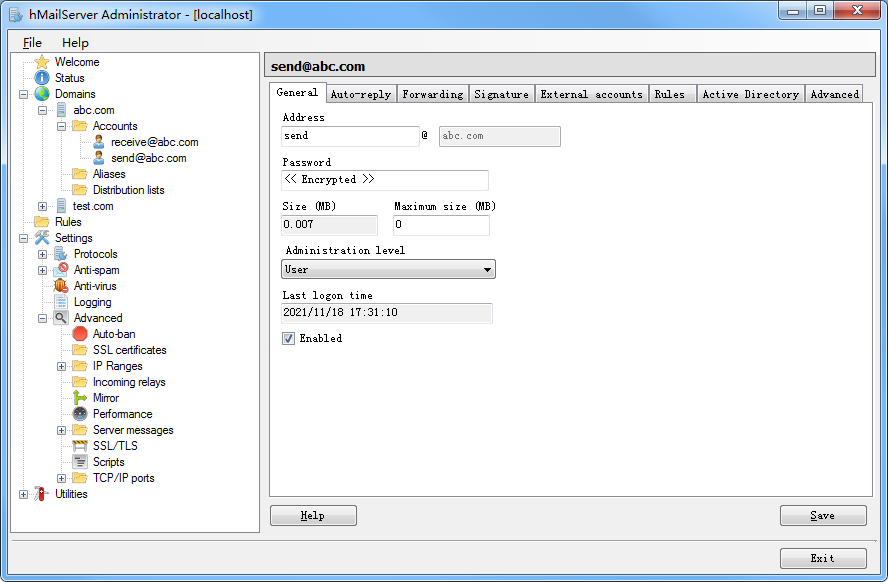Collapse the Settings tree node
888x582 pixels.
pyautogui.click(x=23, y=238)
